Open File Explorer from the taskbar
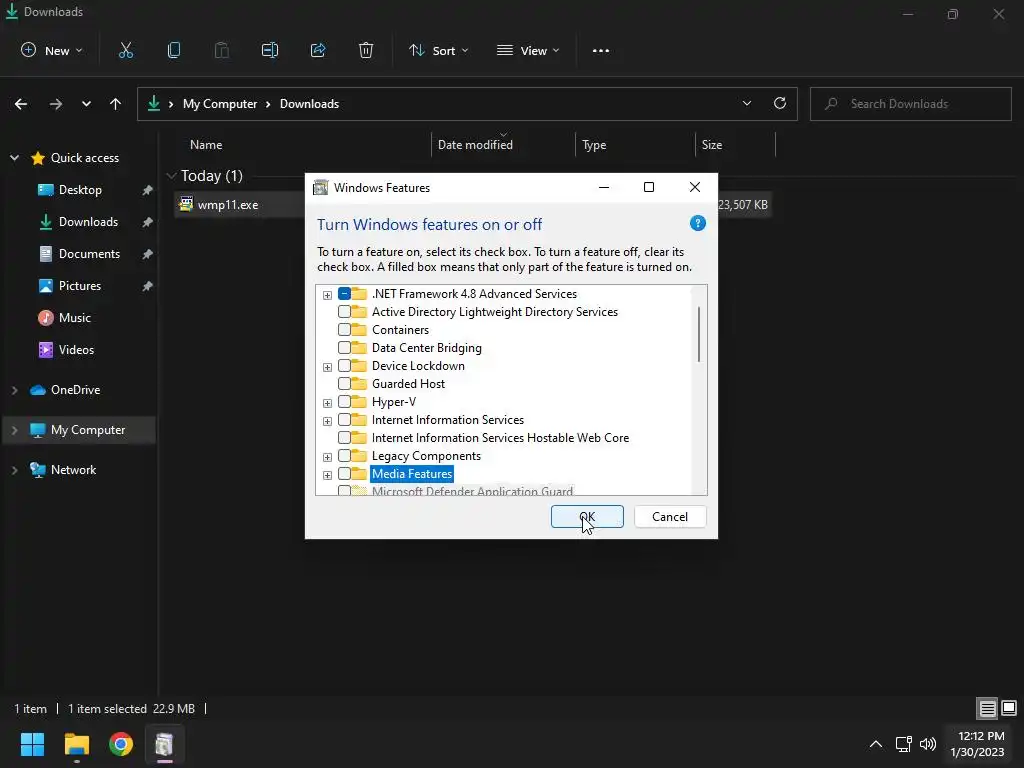This screenshot has width=1024, height=768. point(76,744)
